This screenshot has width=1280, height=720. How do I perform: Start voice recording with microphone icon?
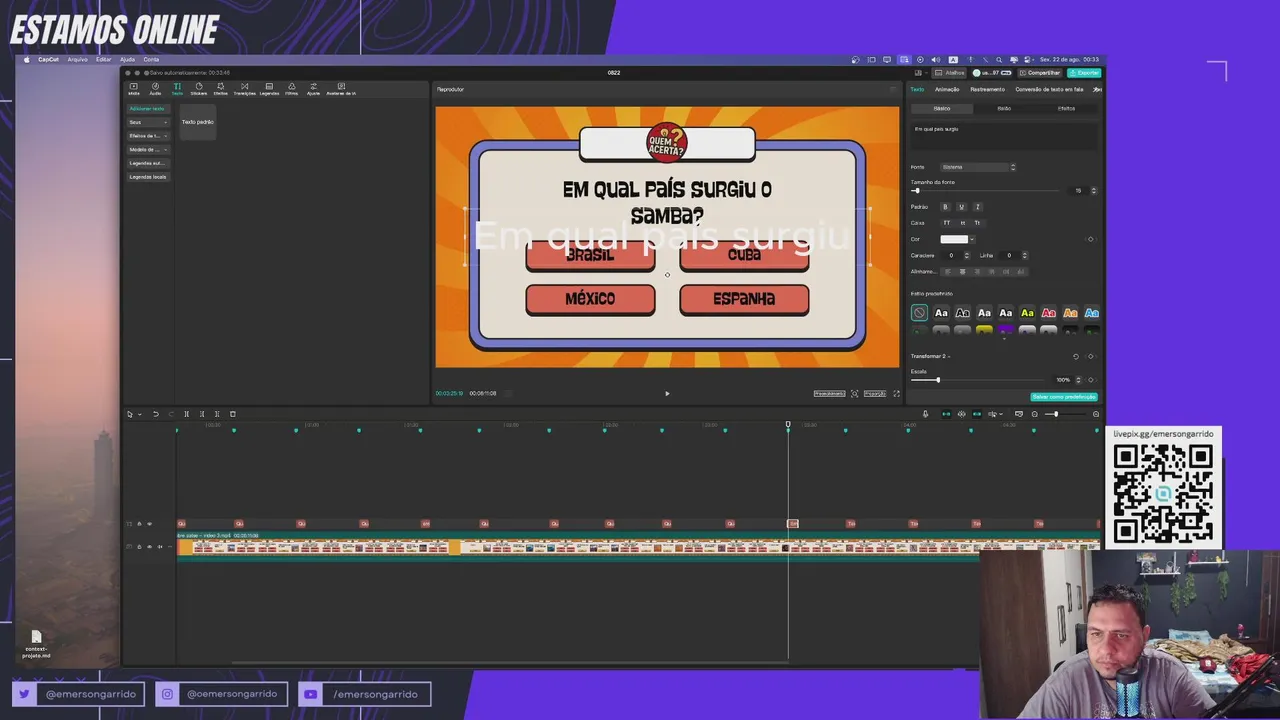click(925, 414)
